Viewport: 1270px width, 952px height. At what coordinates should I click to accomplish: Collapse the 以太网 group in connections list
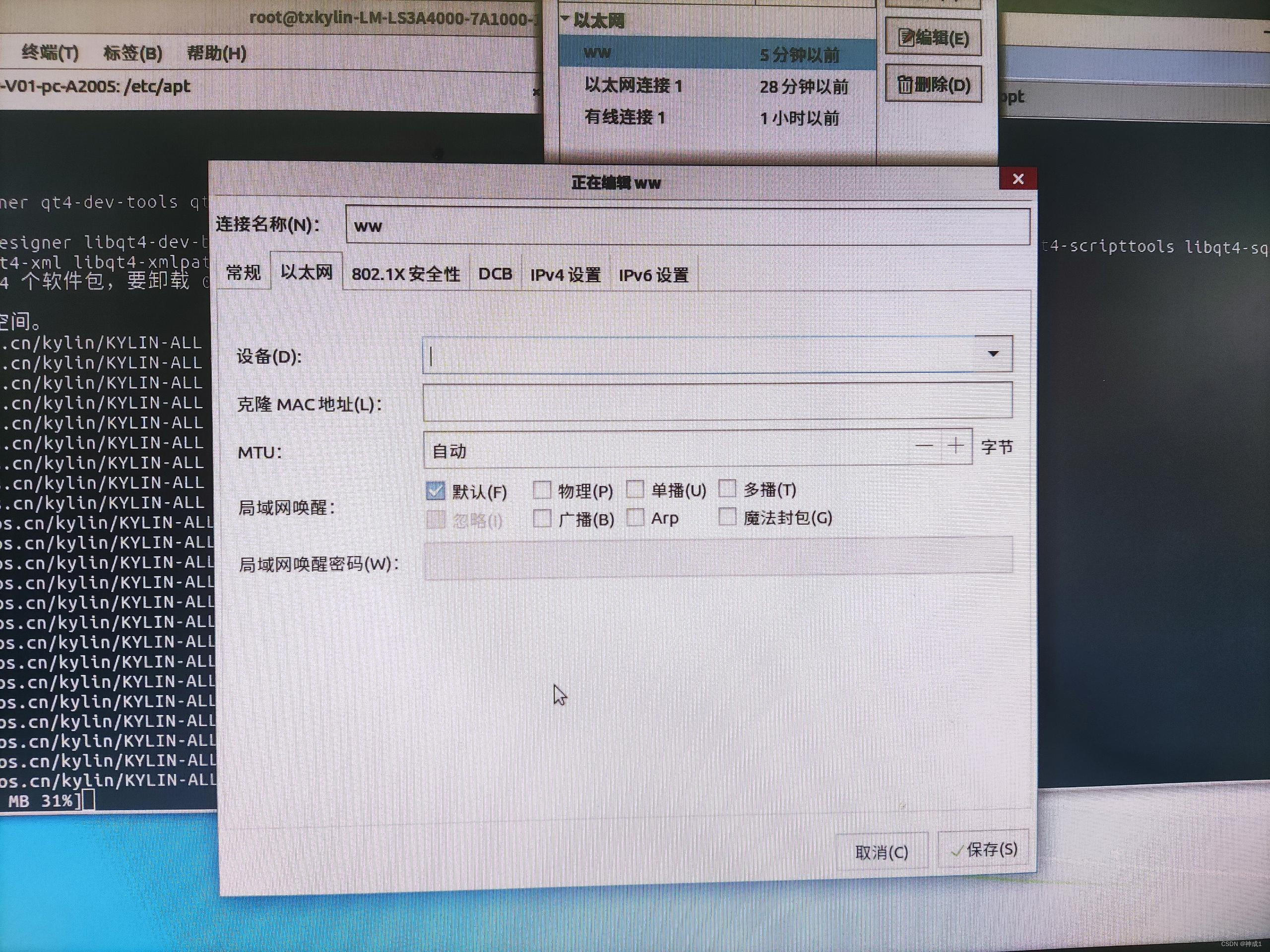565,19
